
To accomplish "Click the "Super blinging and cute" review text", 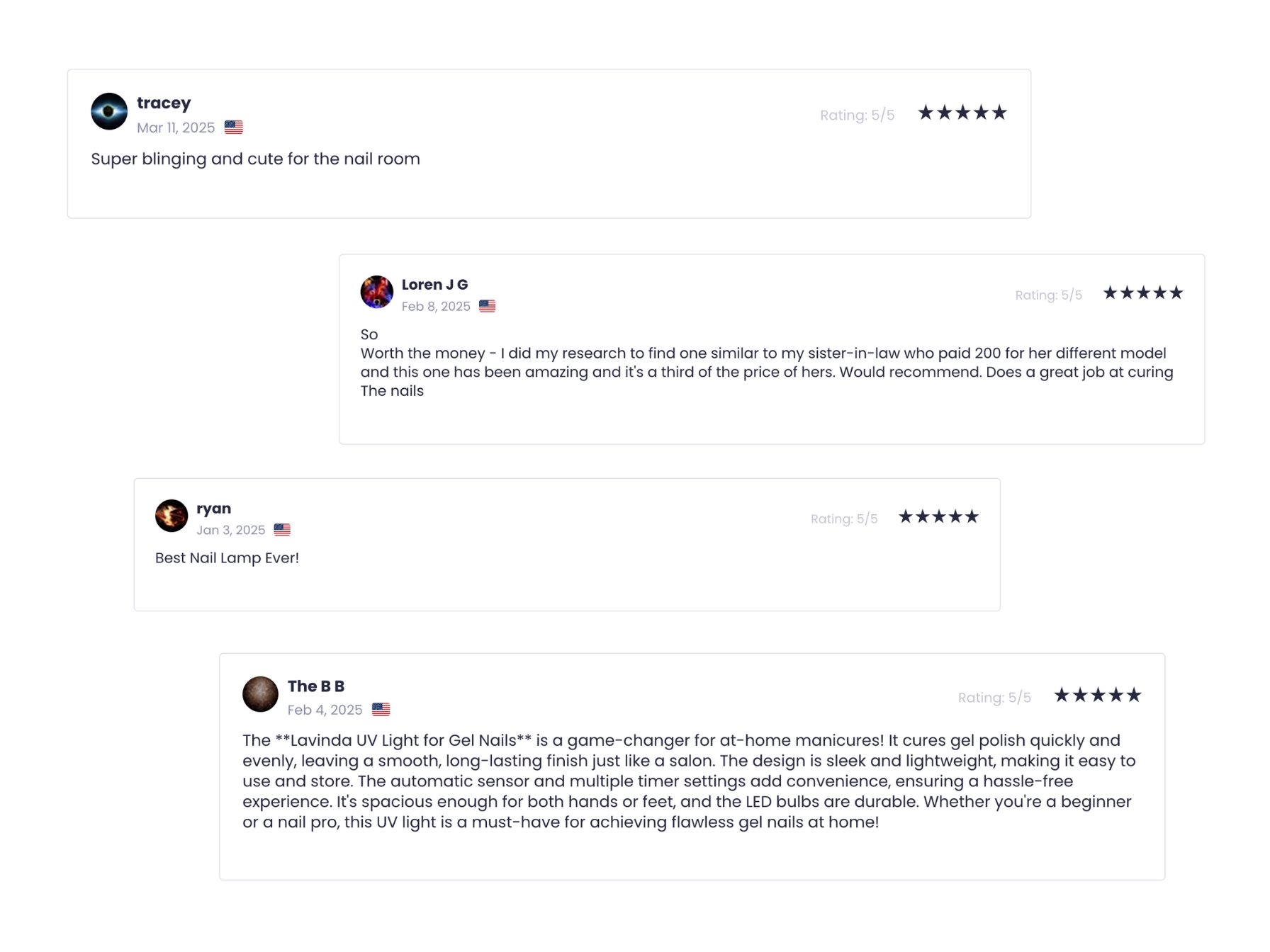I will tap(255, 159).
